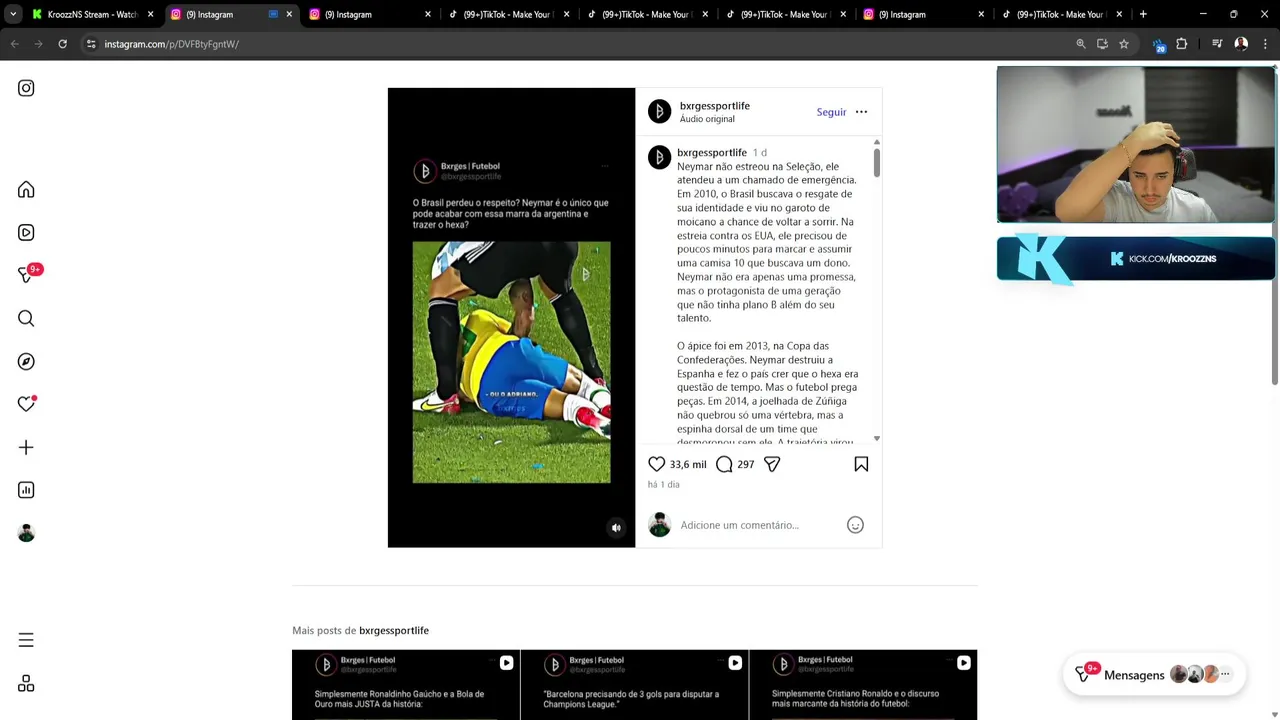Open Notifications heart in sidebar
Screen dimensions: 1280x720
pos(26,404)
